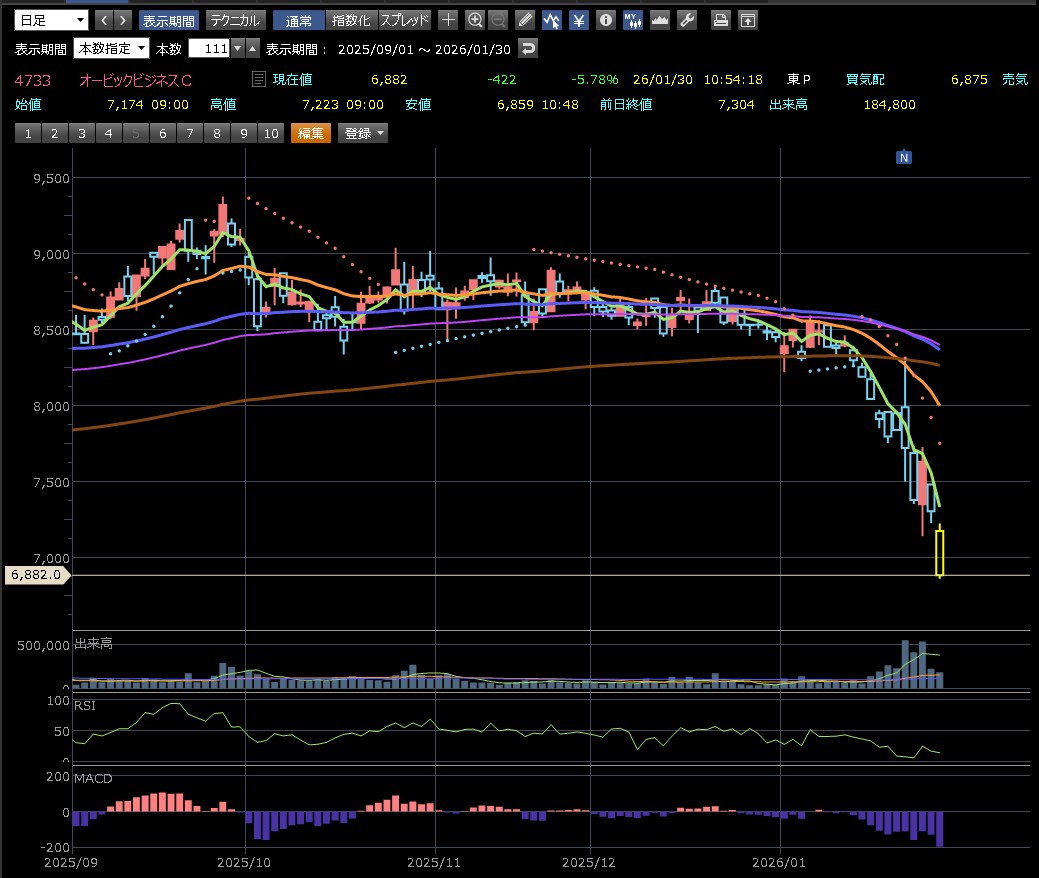Image resolution: width=1039 pixels, height=878 pixels.
Task: Click the orange 編集 edit button
Action: click(x=310, y=133)
